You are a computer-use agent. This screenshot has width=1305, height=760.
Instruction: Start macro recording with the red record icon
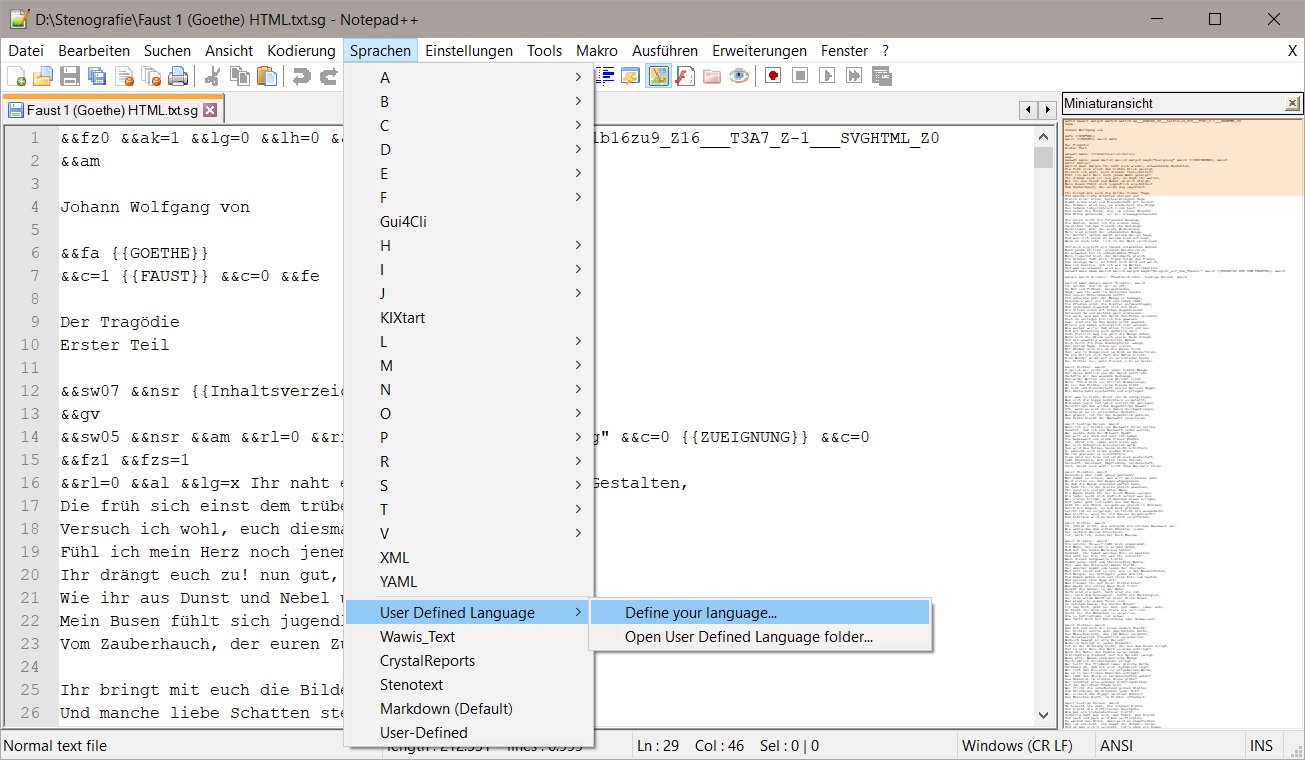(772, 76)
